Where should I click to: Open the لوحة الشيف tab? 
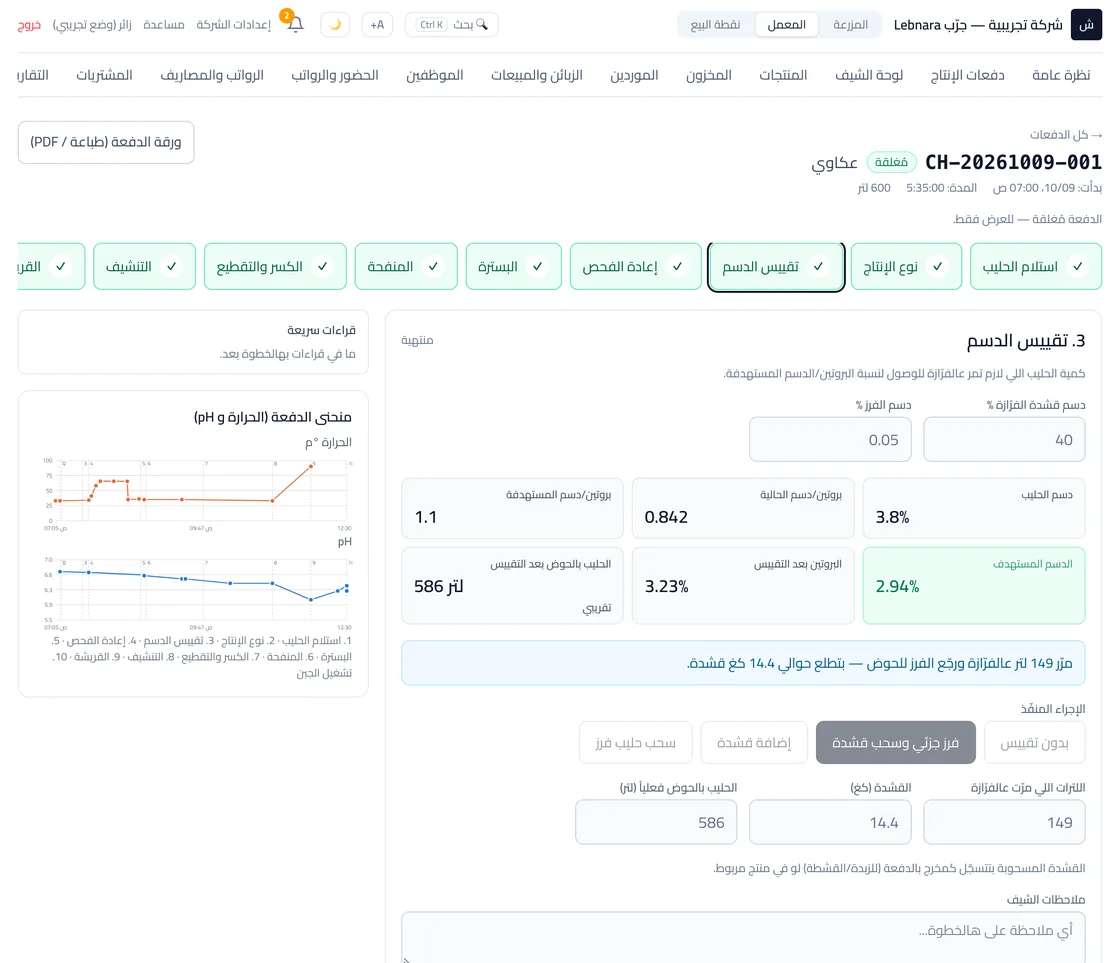point(869,75)
